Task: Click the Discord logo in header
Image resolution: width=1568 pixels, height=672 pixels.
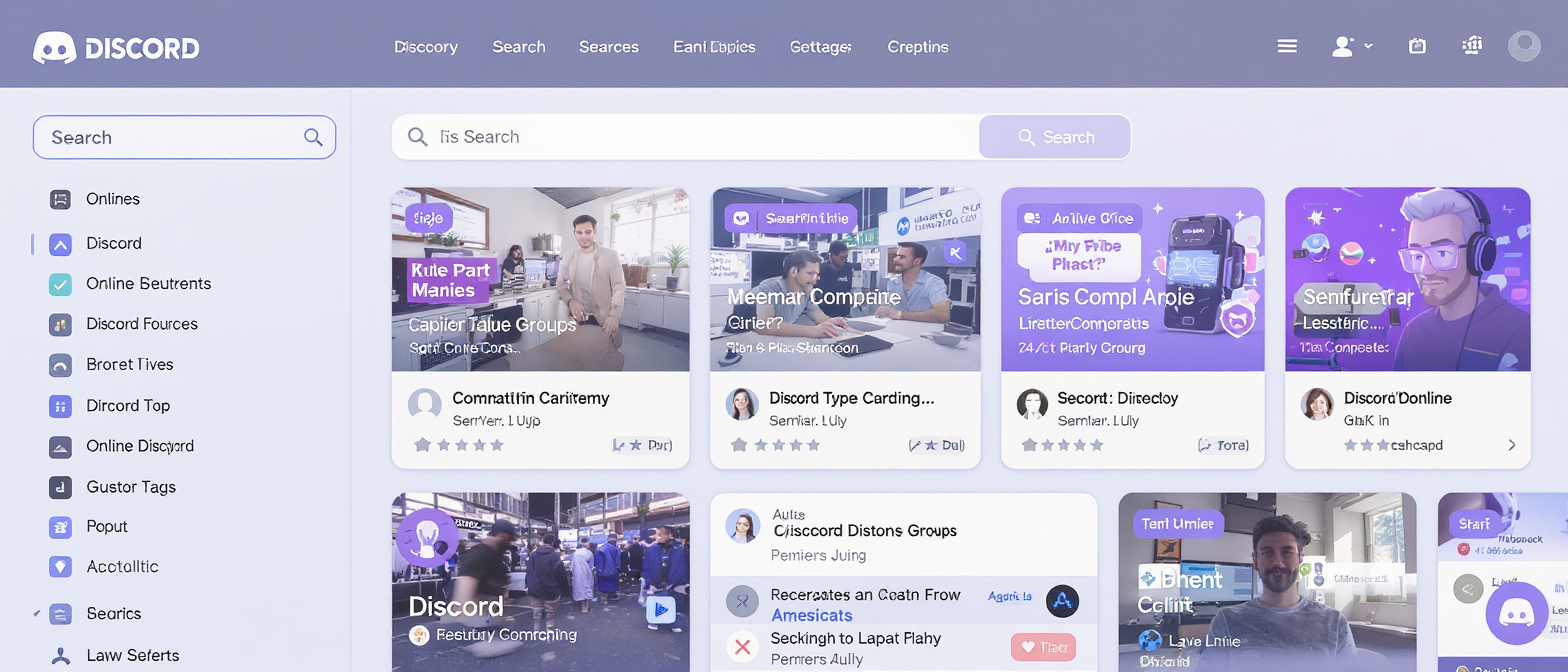Action: (x=116, y=47)
